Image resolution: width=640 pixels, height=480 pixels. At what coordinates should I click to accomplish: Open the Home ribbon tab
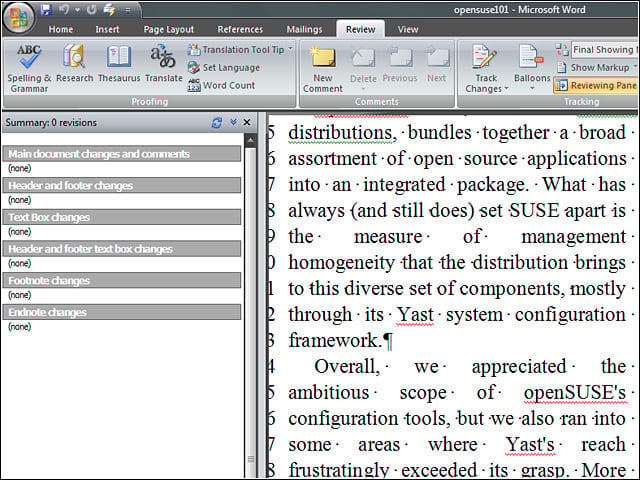pos(61,29)
